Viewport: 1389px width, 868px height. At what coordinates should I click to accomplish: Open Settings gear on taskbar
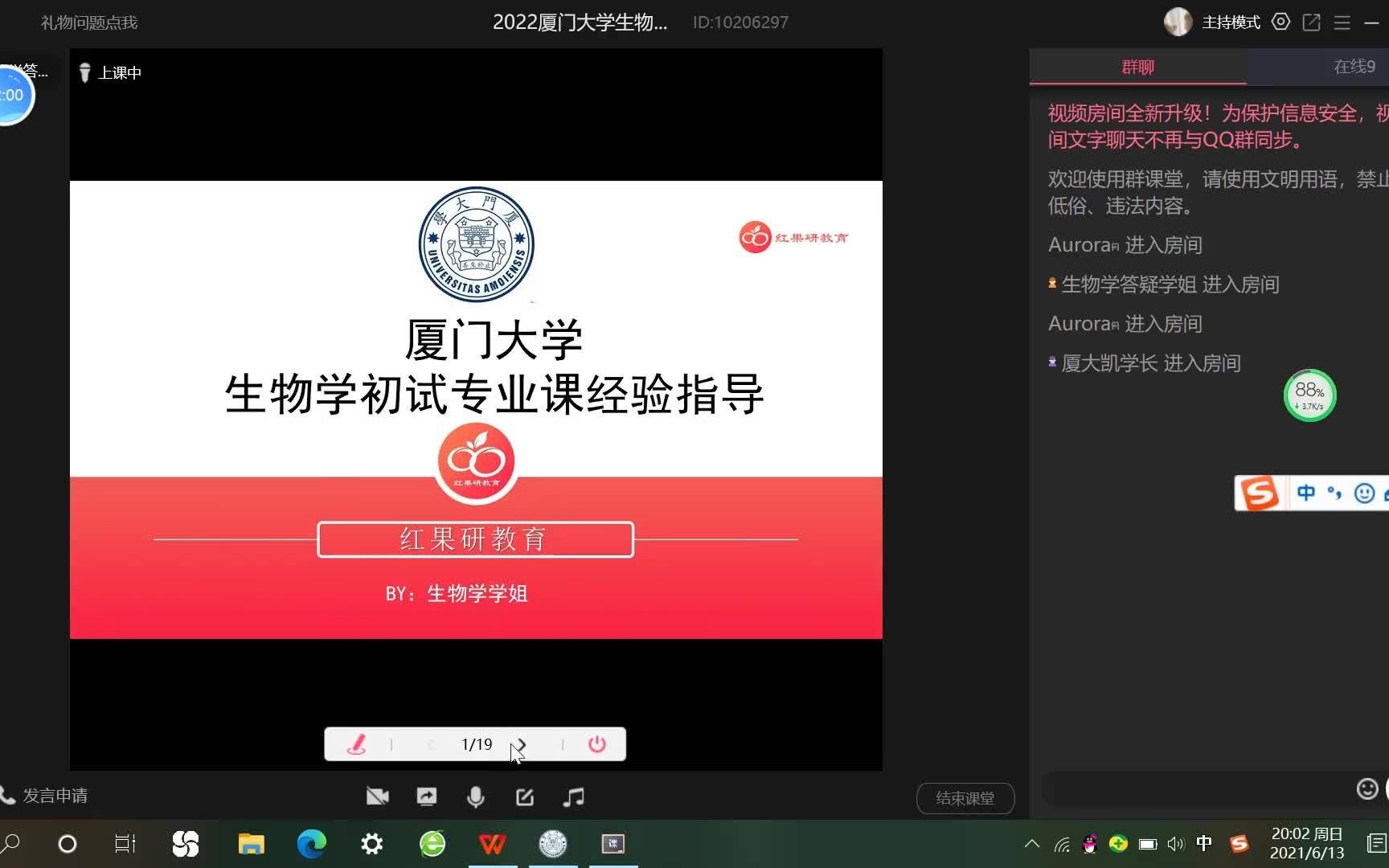pos(371,844)
